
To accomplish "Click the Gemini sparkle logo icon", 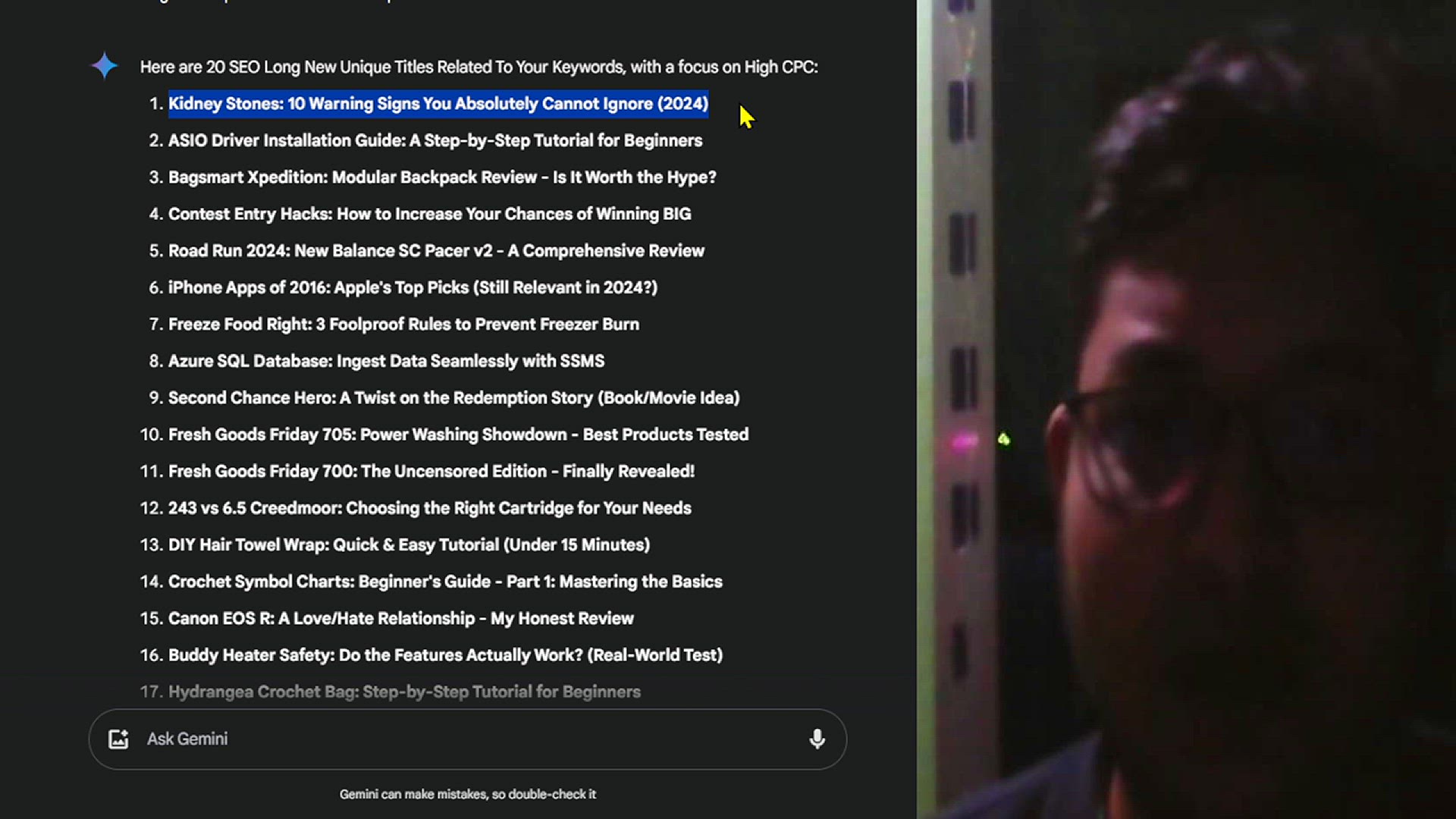I will (105, 66).
